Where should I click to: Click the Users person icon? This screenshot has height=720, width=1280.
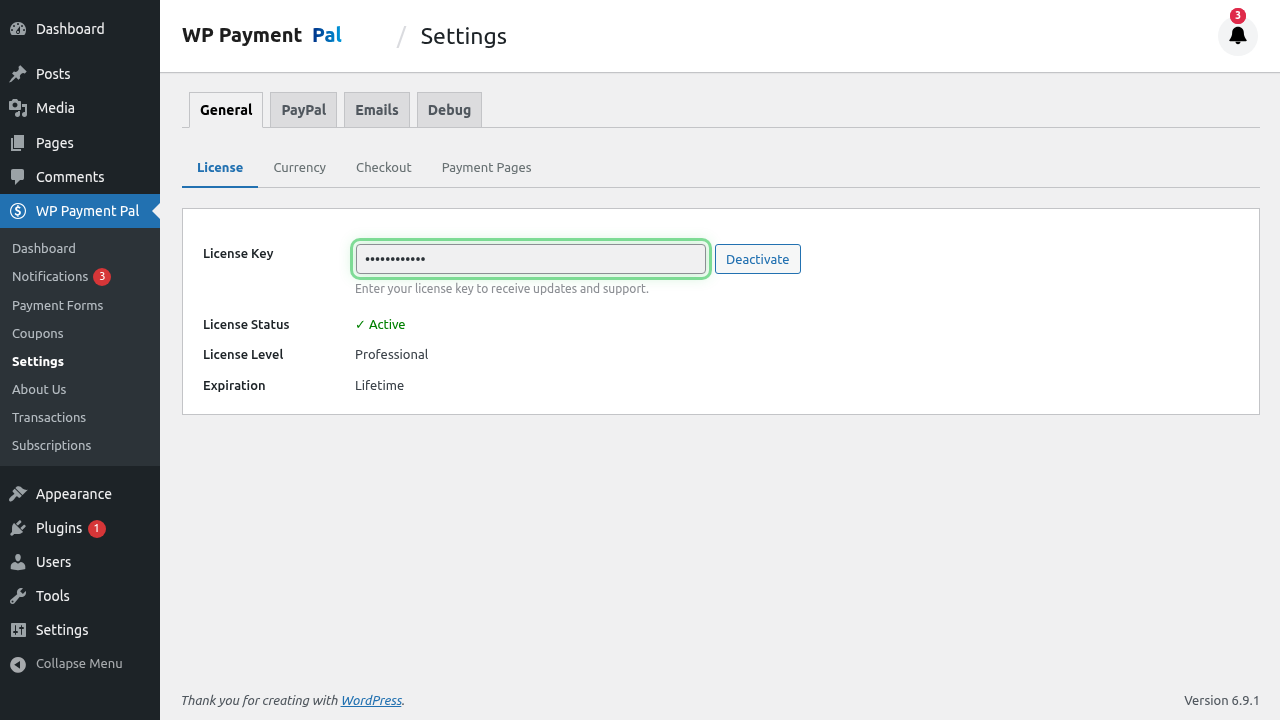(x=18, y=562)
